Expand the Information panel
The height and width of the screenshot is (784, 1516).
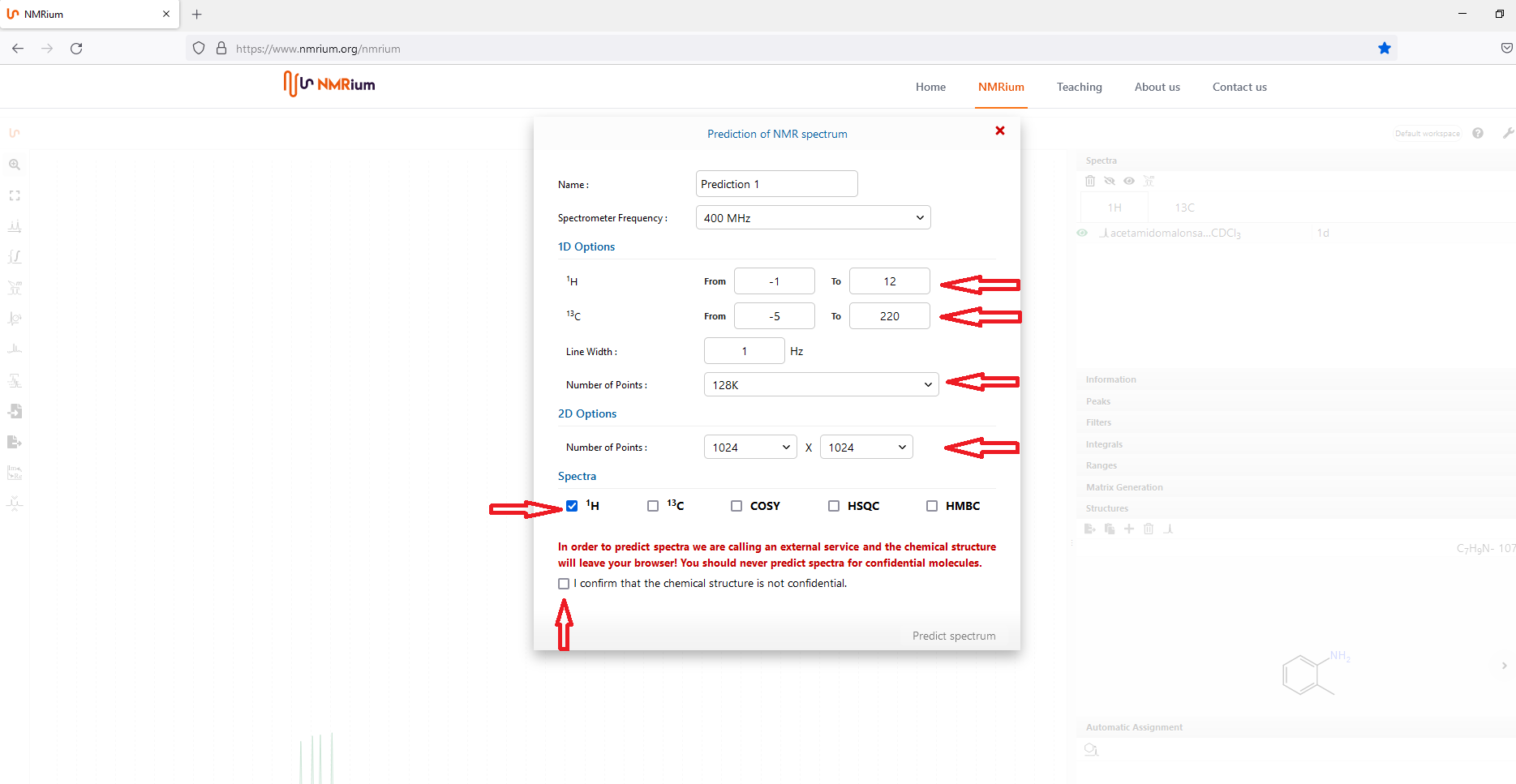click(1295, 379)
